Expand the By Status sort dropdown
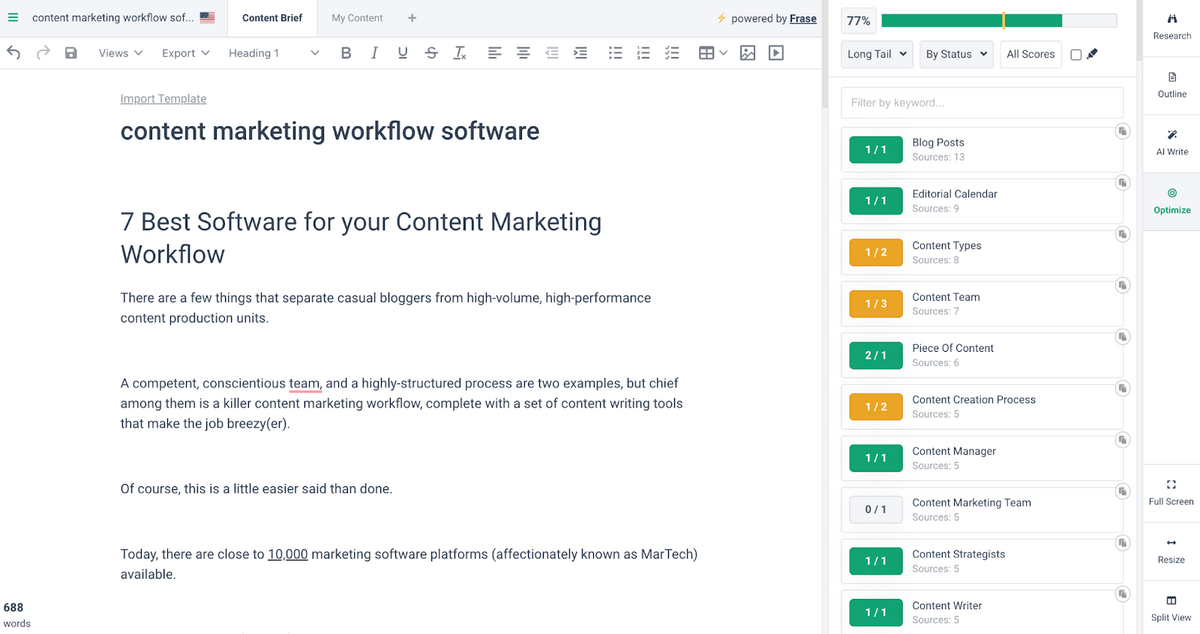The height and width of the screenshot is (634, 1200). tap(955, 54)
